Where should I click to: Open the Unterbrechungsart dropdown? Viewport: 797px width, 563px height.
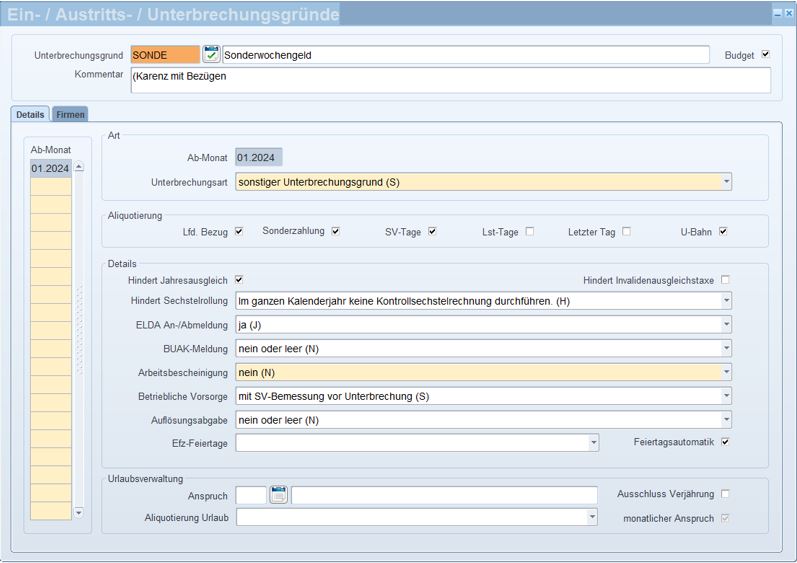coord(726,182)
